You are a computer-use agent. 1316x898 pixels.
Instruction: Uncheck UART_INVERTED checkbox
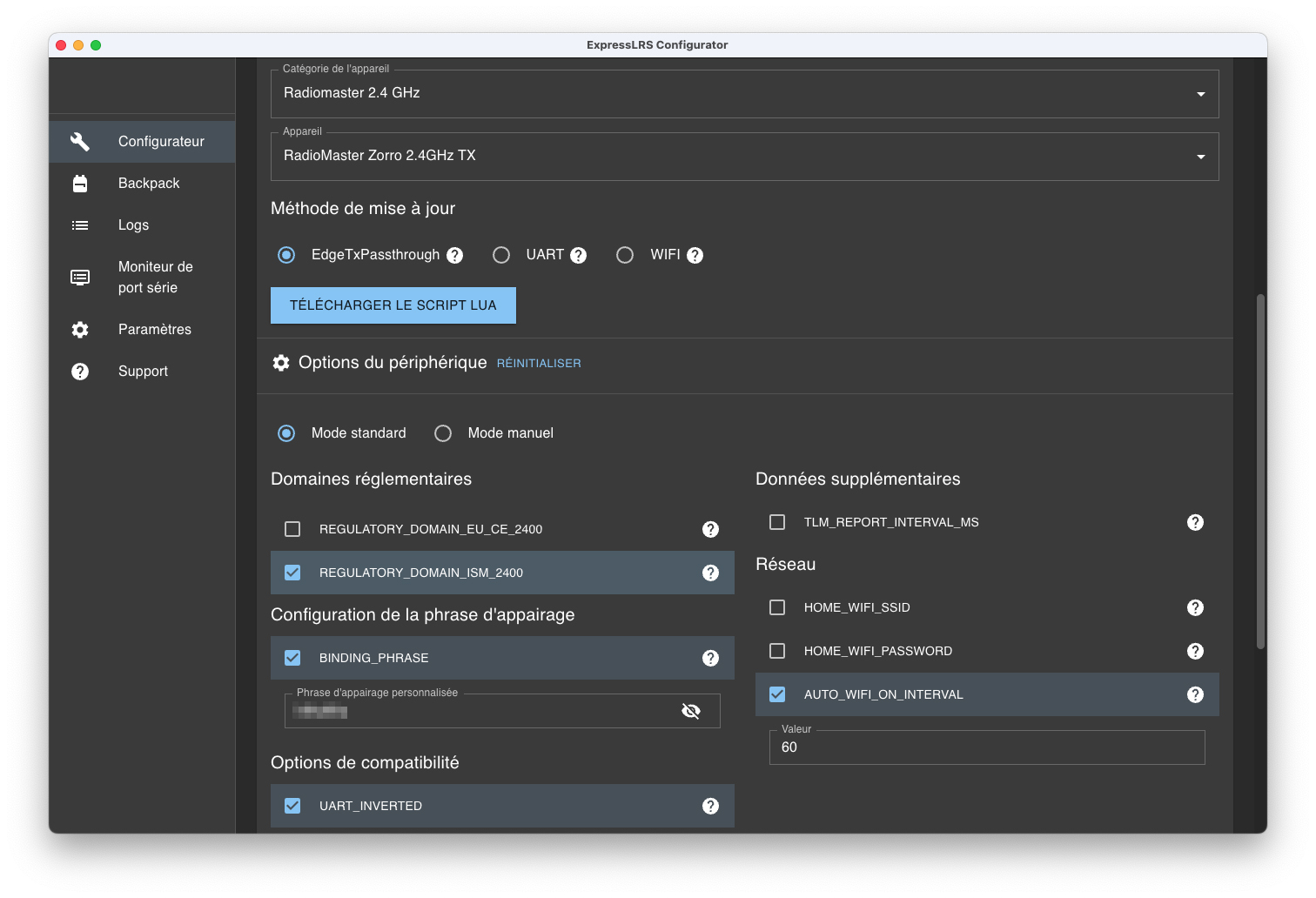click(x=292, y=806)
